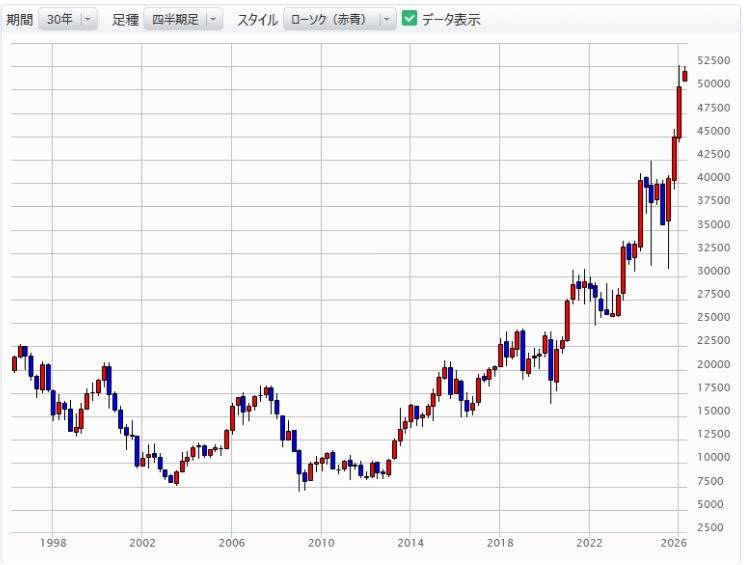The image size is (744, 565).
Task: Click the 52500 price axis label
Action: [x=712, y=60]
